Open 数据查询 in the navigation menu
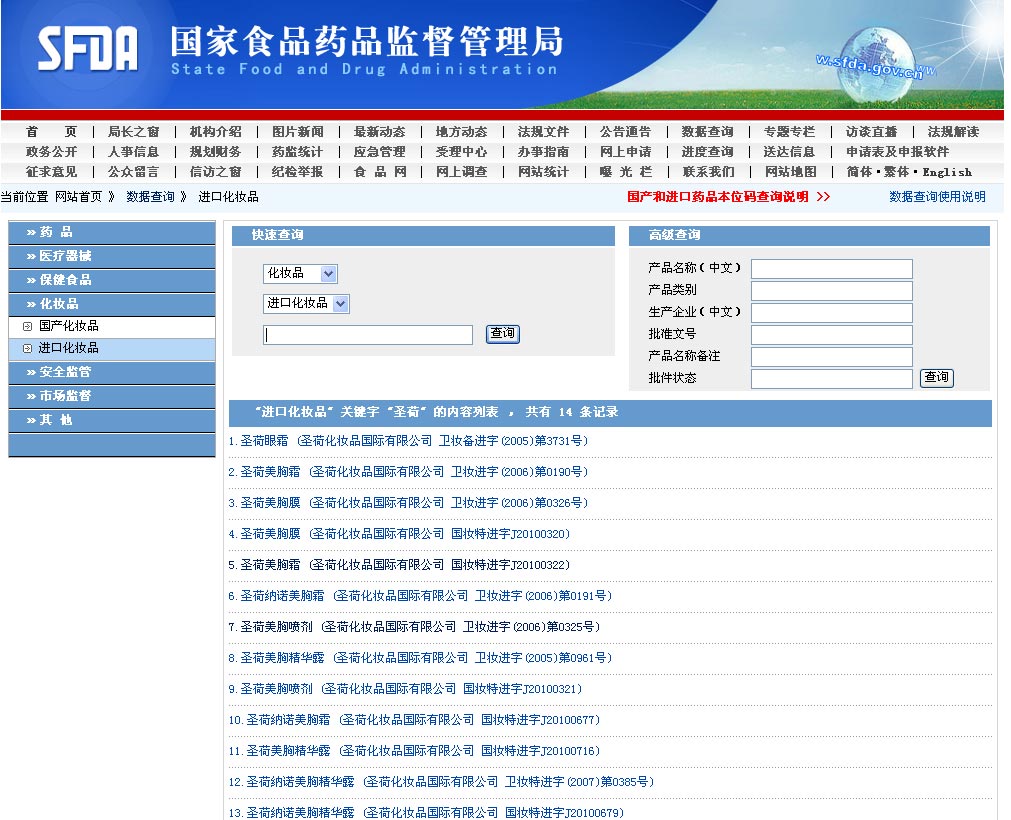 point(707,132)
